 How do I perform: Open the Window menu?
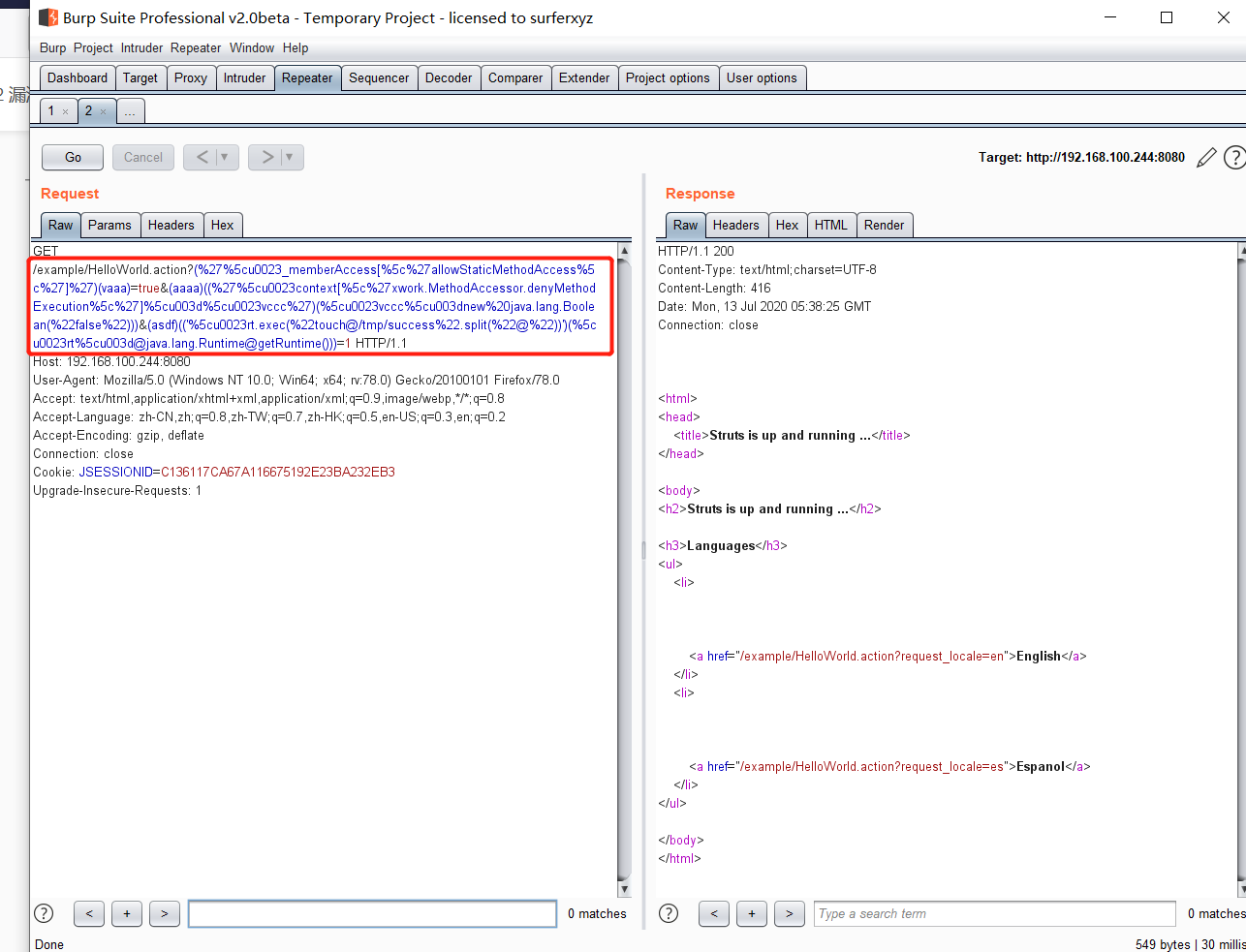click(252, 47)
